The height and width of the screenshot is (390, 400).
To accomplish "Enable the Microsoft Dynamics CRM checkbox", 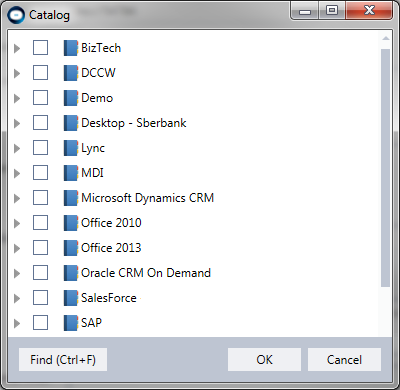I will click(40, 198).
